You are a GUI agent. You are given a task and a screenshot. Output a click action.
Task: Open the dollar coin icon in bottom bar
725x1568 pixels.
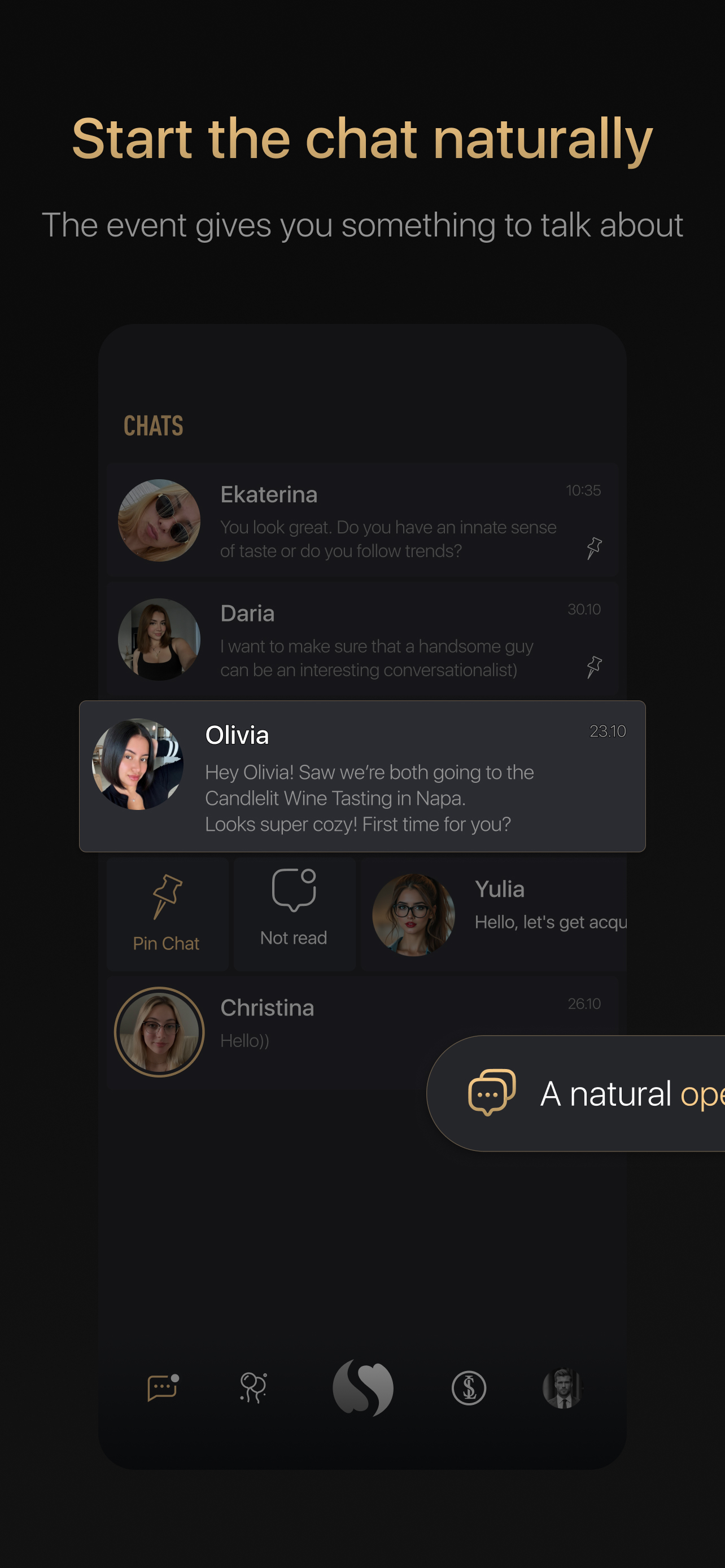[469, 1388]
